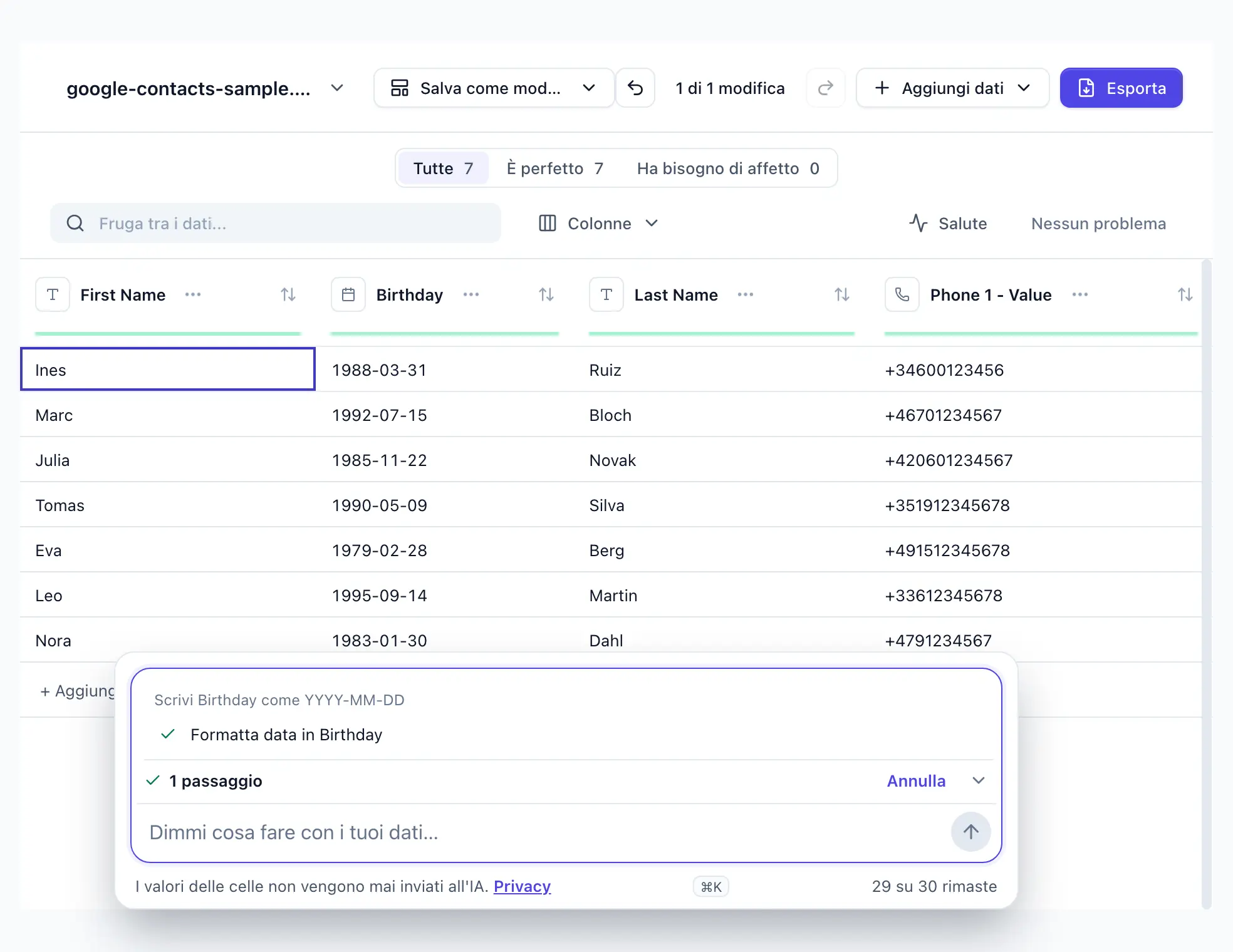This screenshot has height=952, width=1233.
Task: Click the calendar type icon for Birthday
Action: point(348,294)
